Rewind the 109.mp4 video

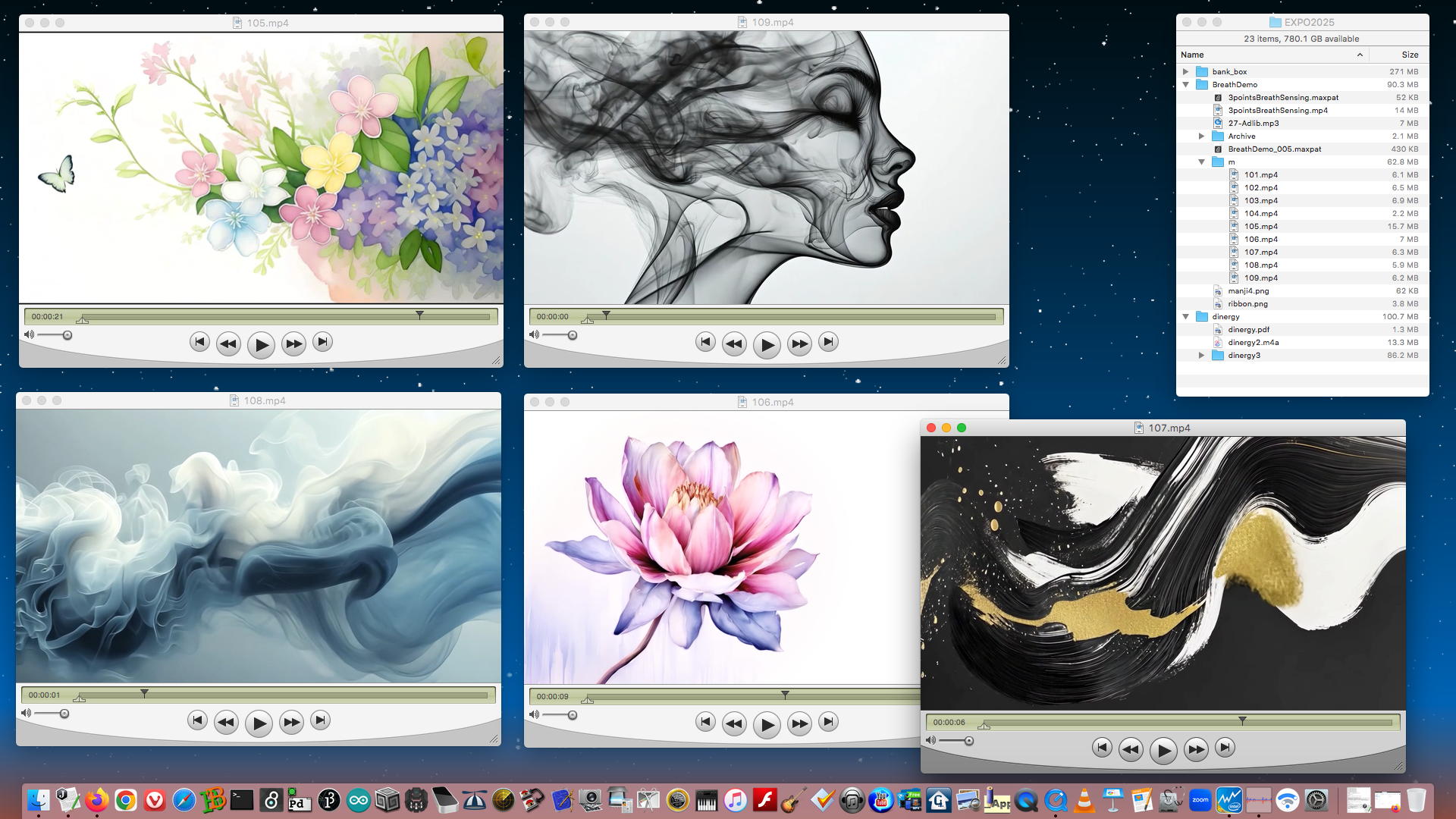(x=733, y=344)
